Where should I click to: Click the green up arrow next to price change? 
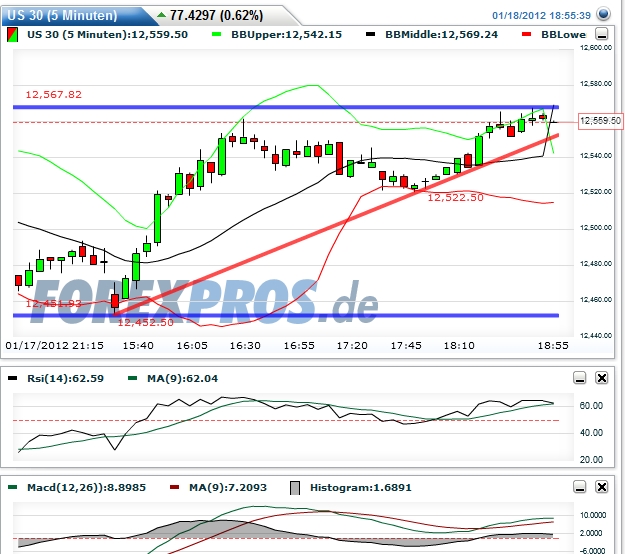(x=161, y=15)
